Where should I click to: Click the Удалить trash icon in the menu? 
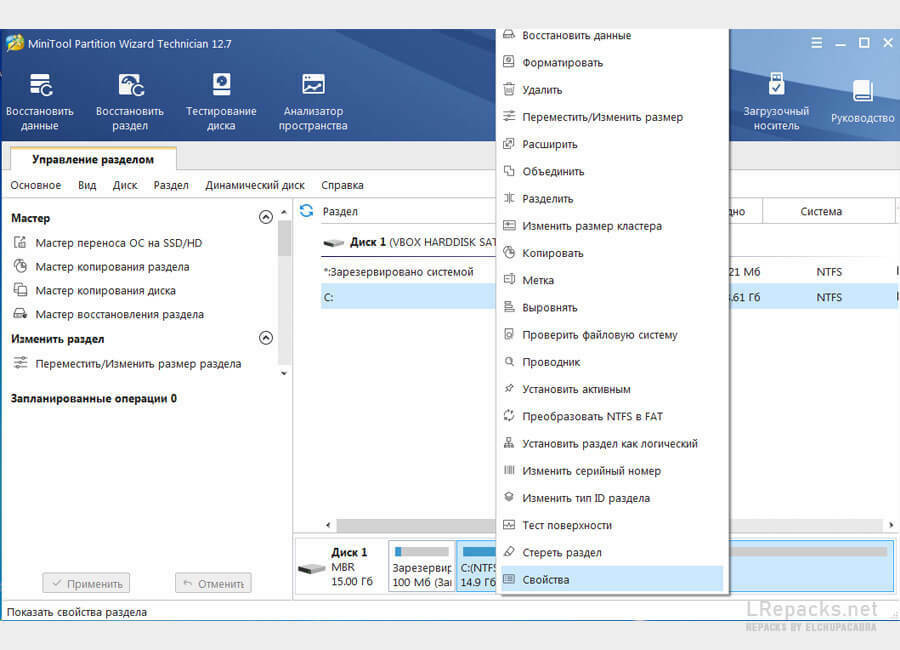(509, 89)
